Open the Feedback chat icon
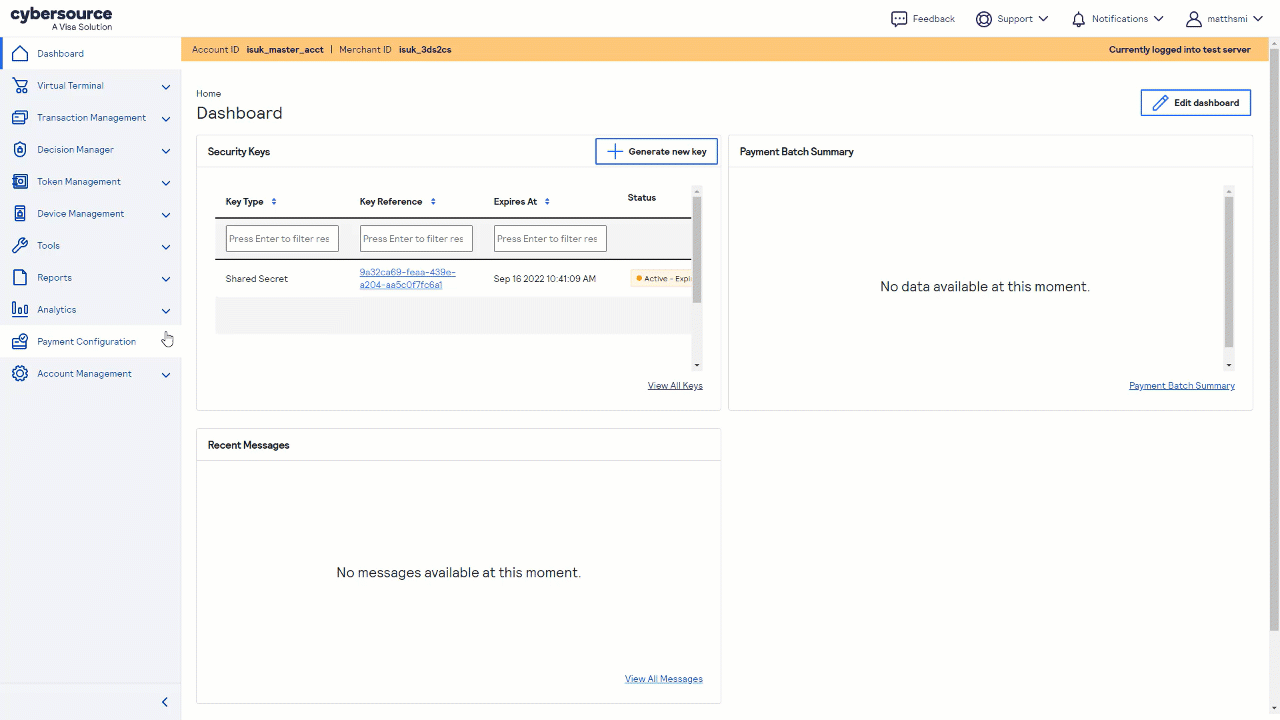Image resolution: width=1280 pixels, height=720 pixels. 899,19
